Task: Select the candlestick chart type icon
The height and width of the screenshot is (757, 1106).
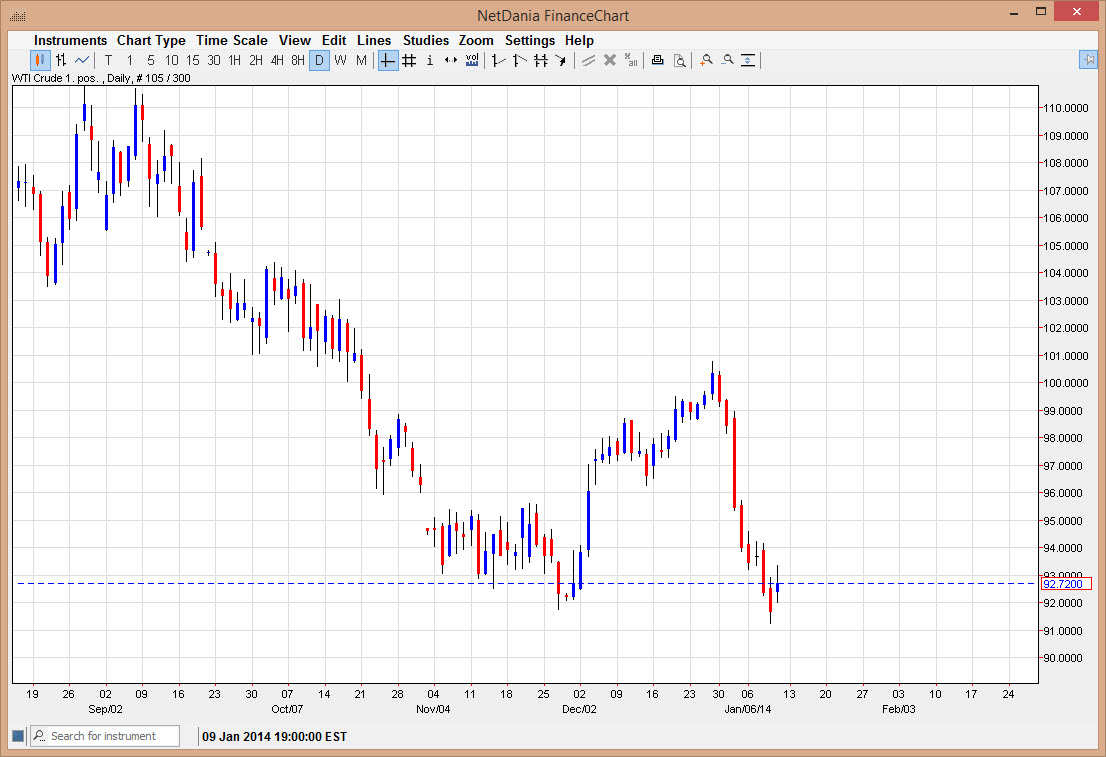Action: coord(40,60)
